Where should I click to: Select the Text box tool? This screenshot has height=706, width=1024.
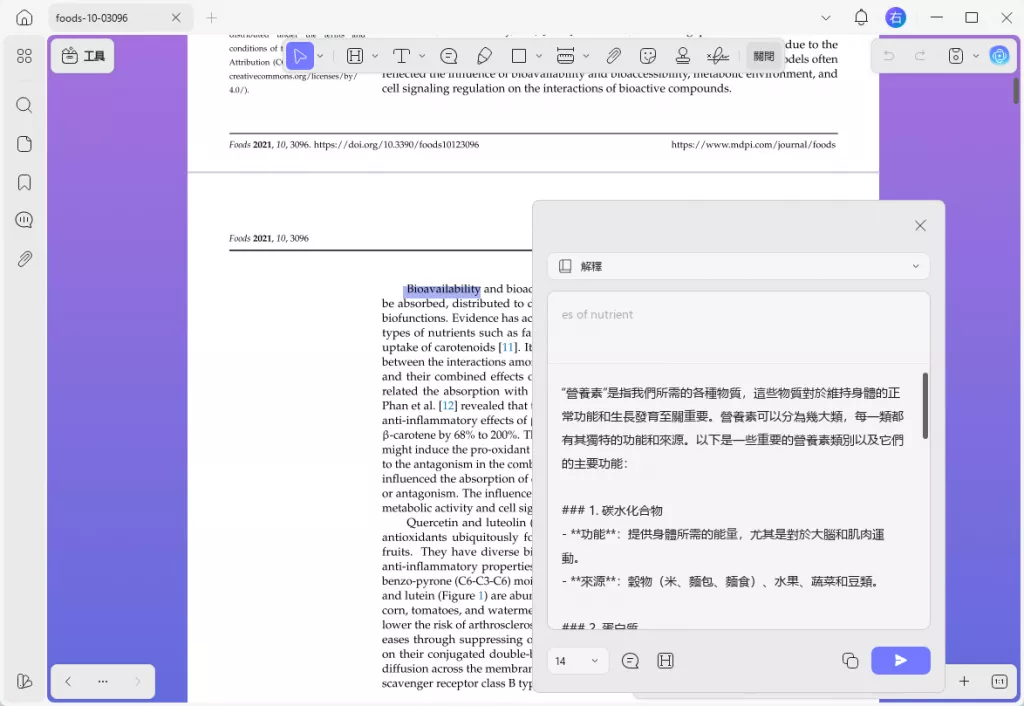401,56
